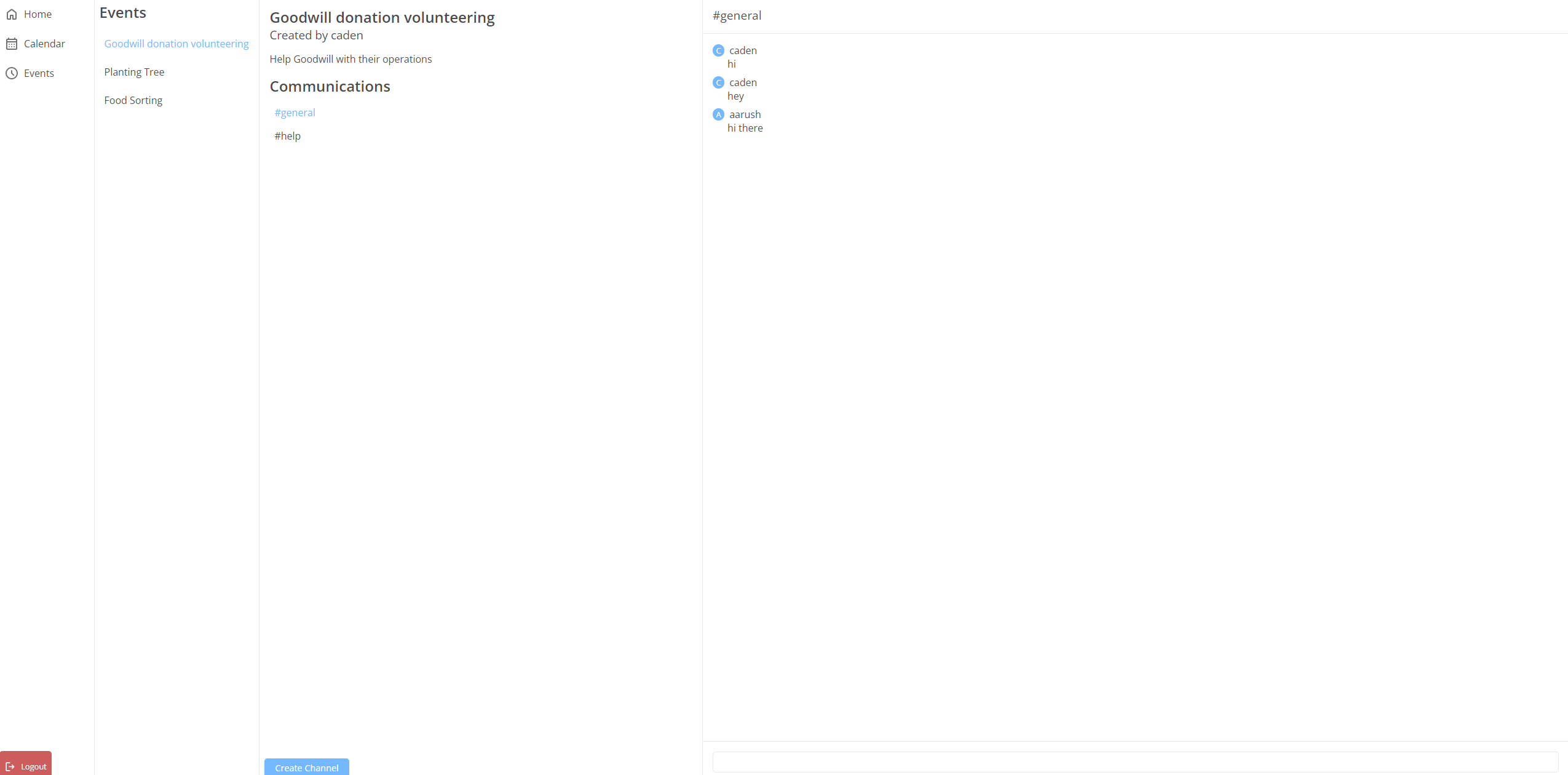Open Events from the left navigation
Image resolution: width=1568 pixels, height=775 pixels.
39,73
